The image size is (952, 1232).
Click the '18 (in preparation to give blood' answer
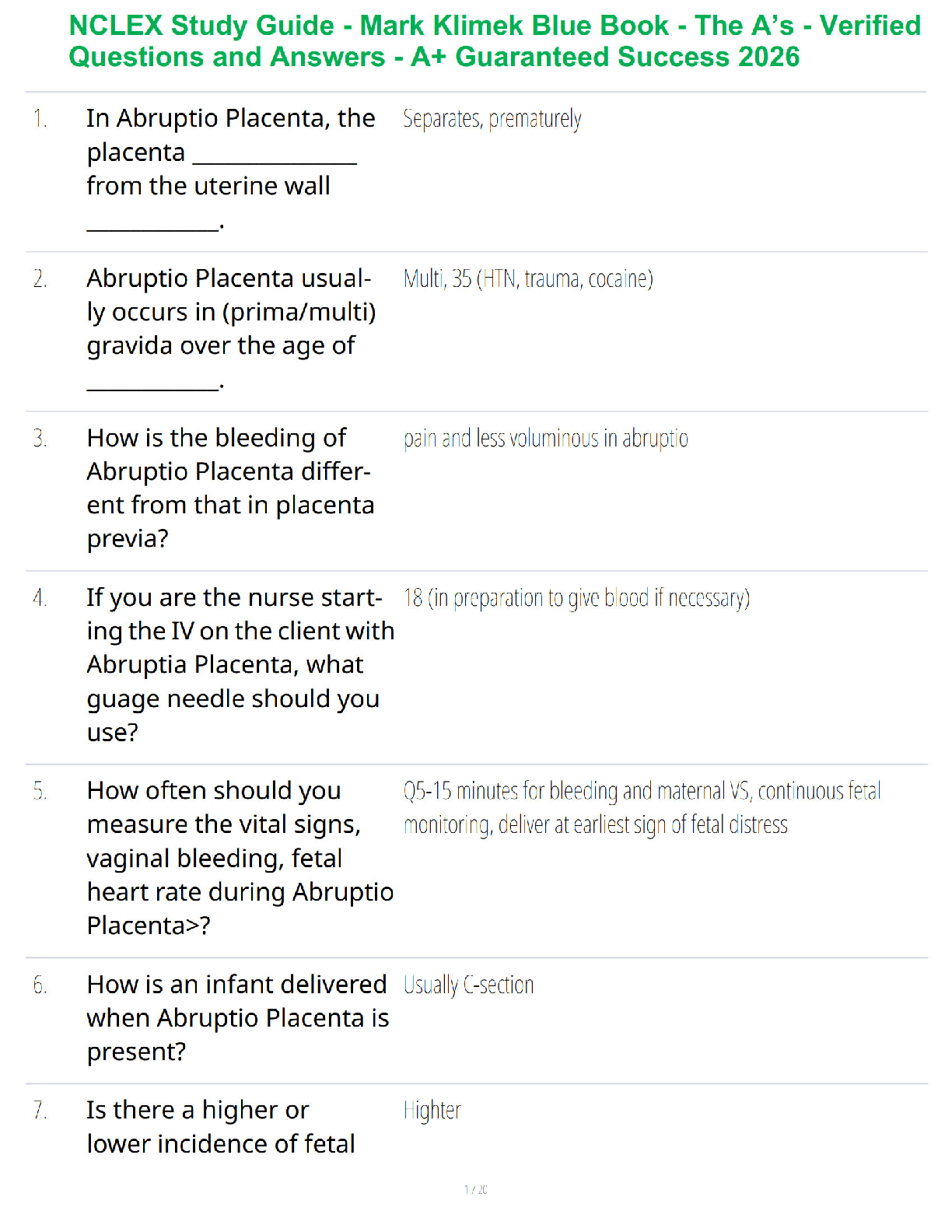point(576,598)
